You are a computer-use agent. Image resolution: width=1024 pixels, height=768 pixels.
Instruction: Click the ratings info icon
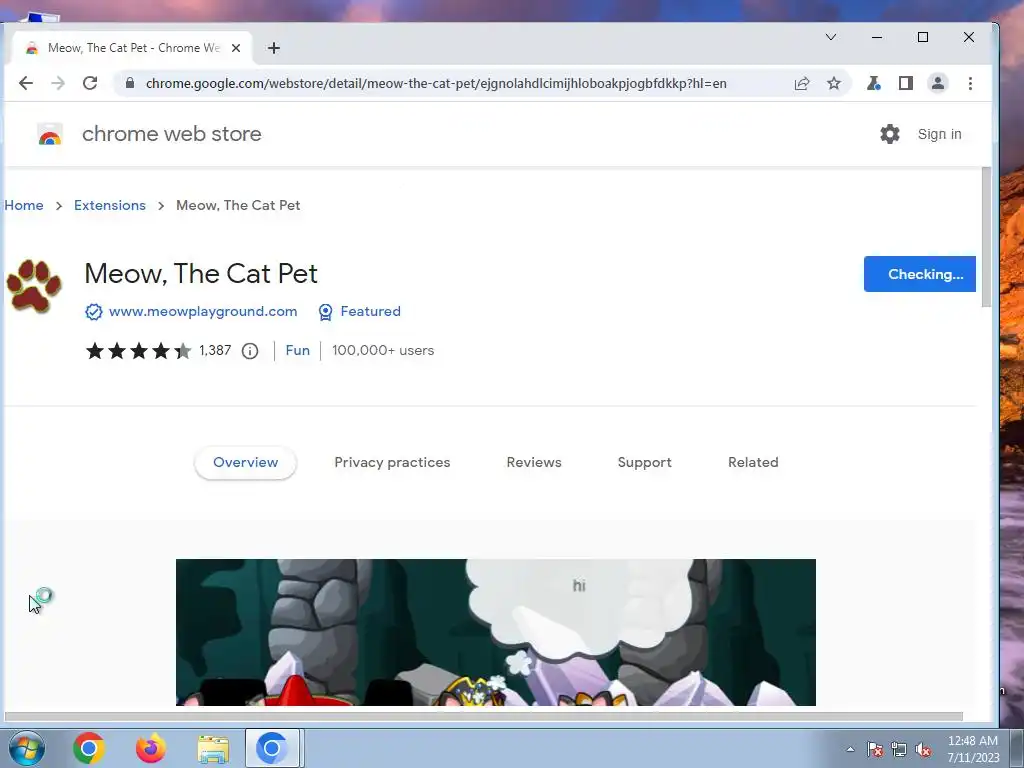tap(249, 351)
